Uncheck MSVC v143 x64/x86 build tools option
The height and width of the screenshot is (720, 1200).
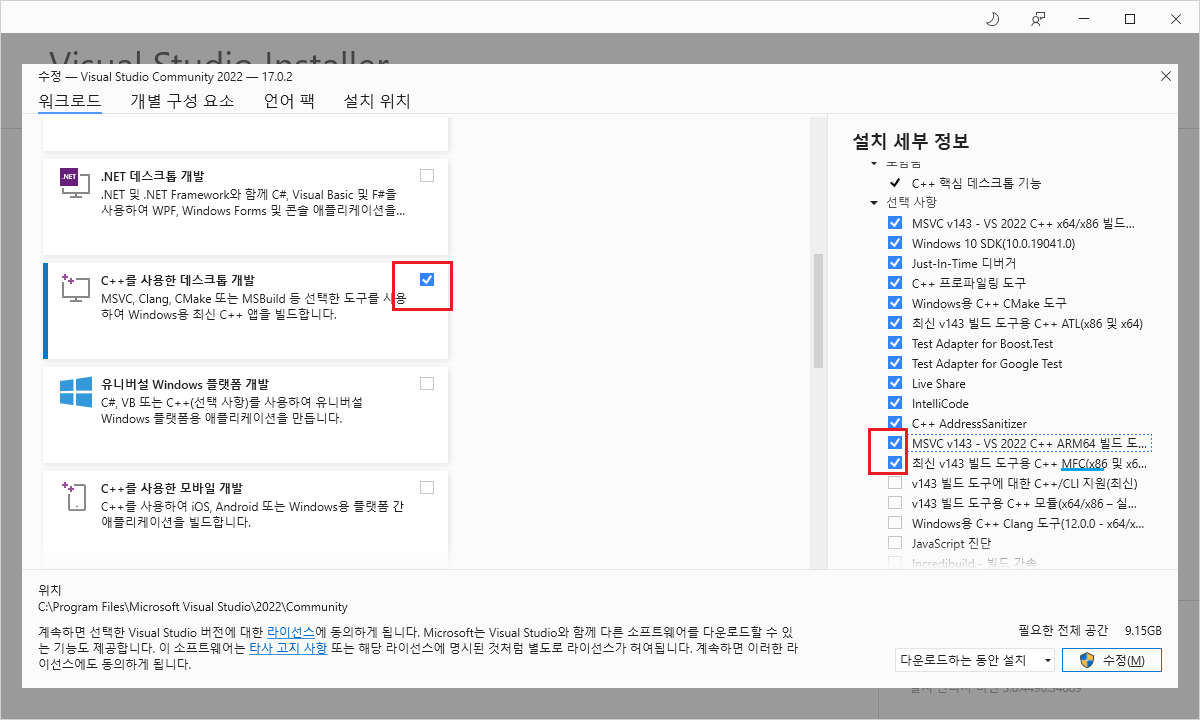coord(895,223)
